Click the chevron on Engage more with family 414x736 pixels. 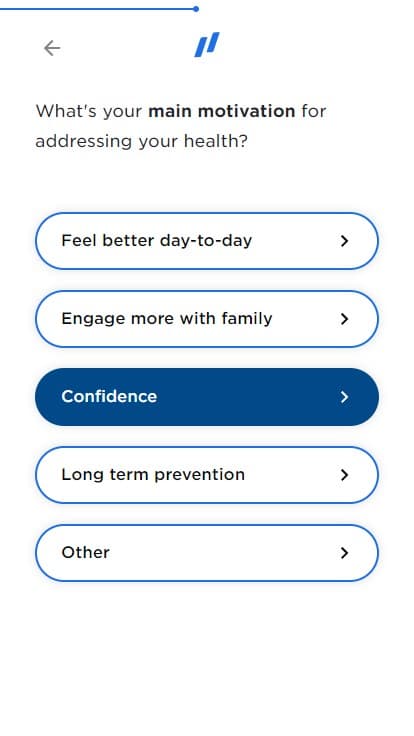tap(345, 319)
